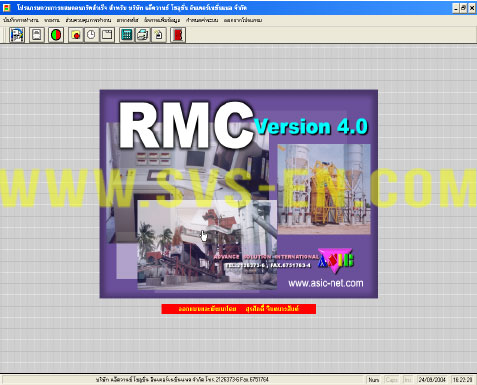Open the กำหนดค่าระบบ menu

(x=202, y=20)
